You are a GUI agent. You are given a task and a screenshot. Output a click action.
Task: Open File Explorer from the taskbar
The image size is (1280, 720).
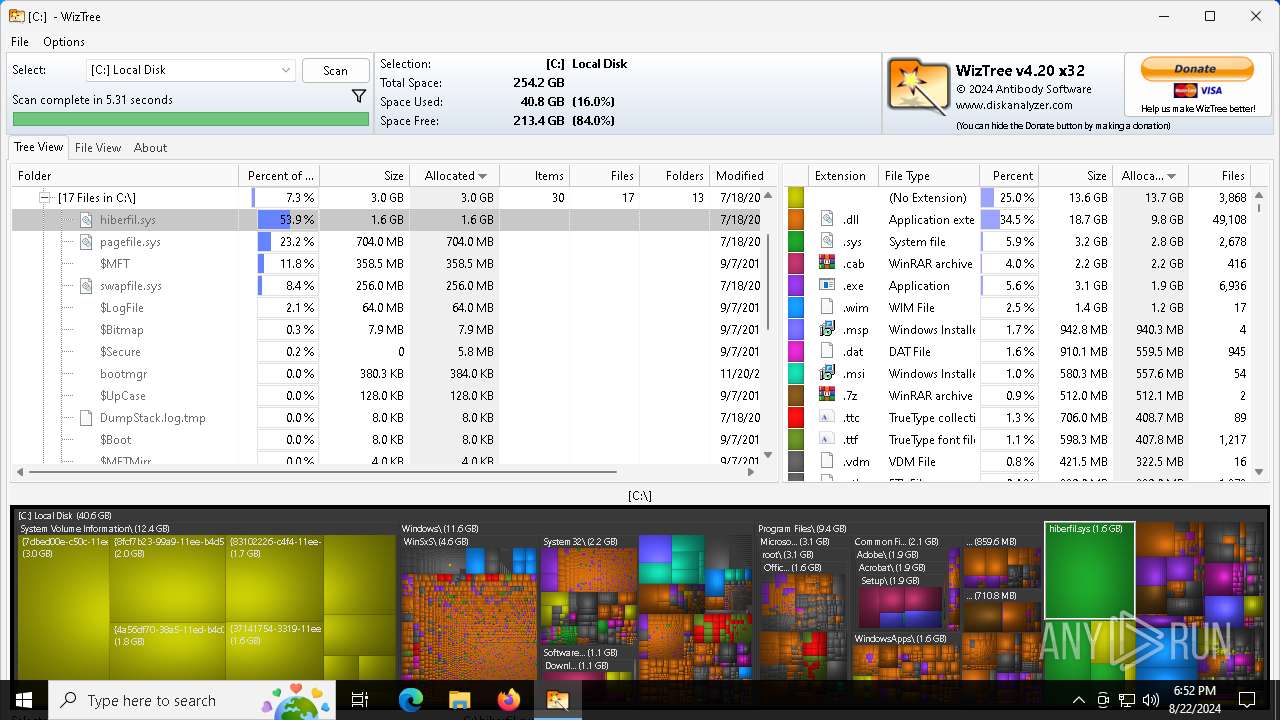coord(459,700)
